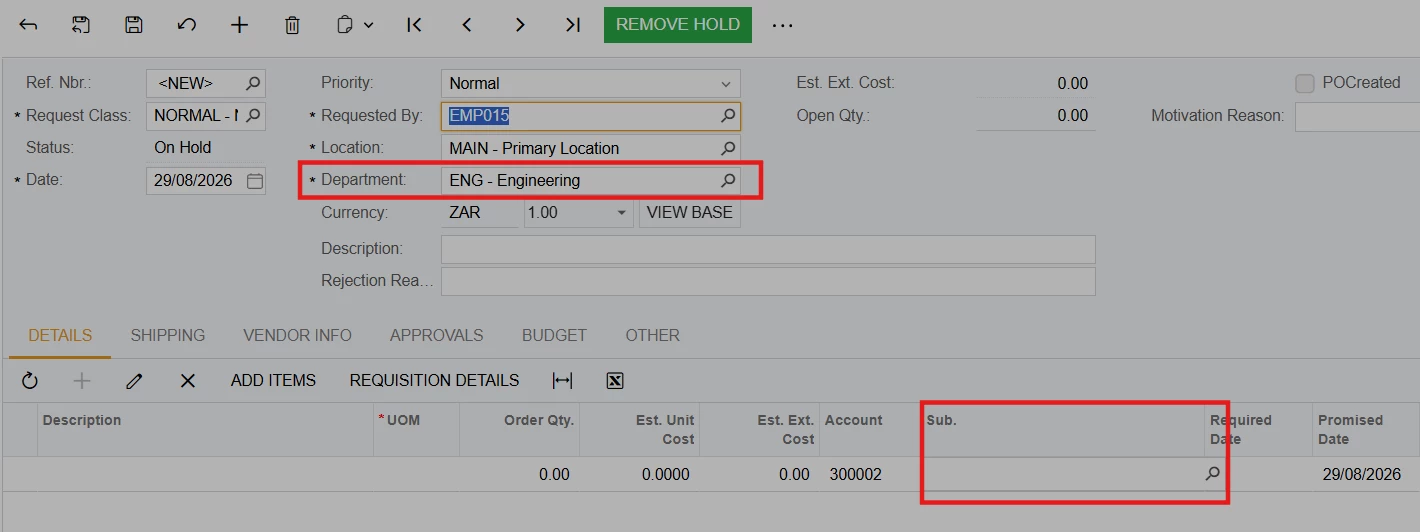Click the Currency ZAR field

480,212
